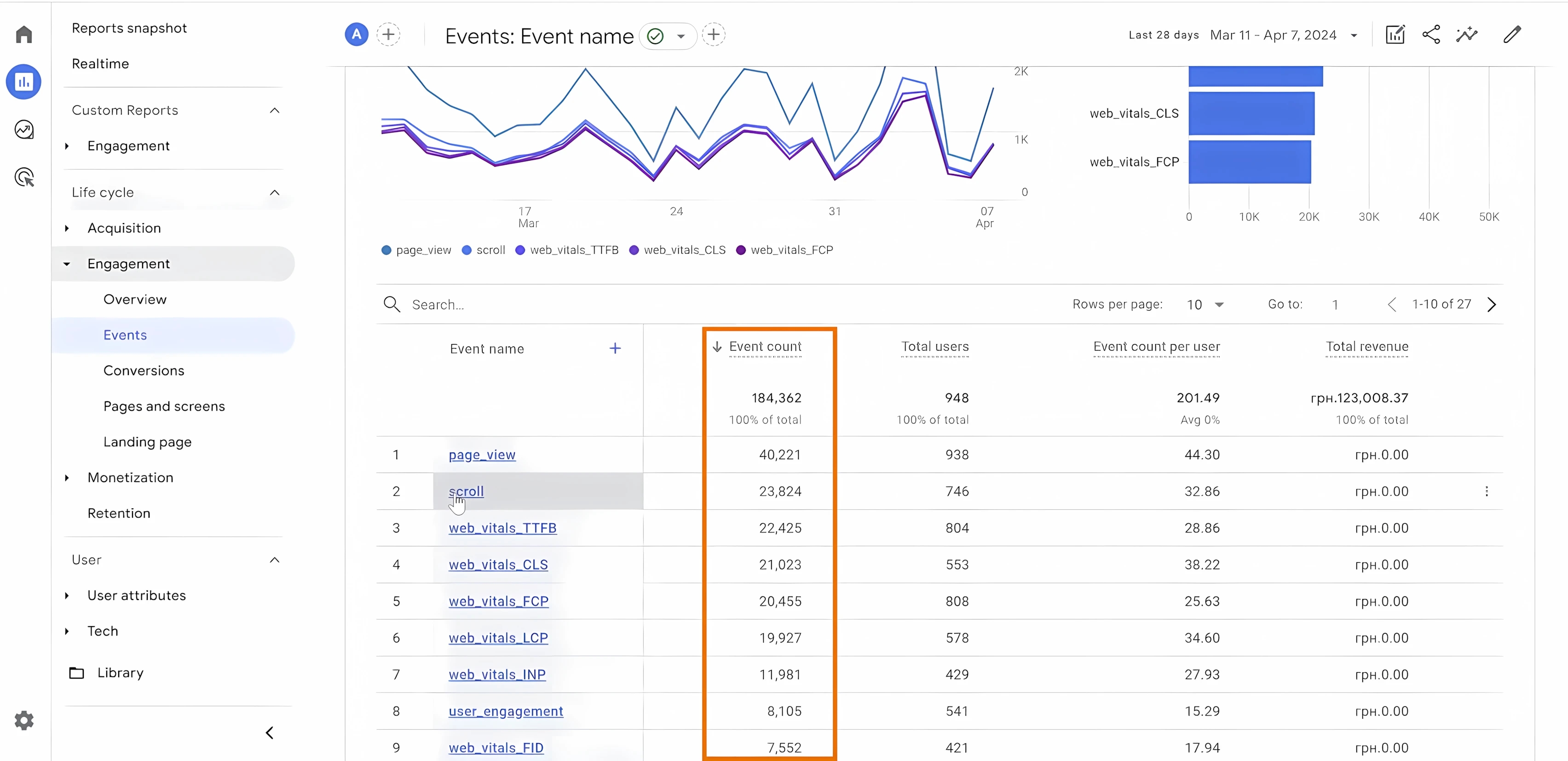Open the Home page from left navigation
This screenshot has height=761, width=1568.
[x=24, y=34]
